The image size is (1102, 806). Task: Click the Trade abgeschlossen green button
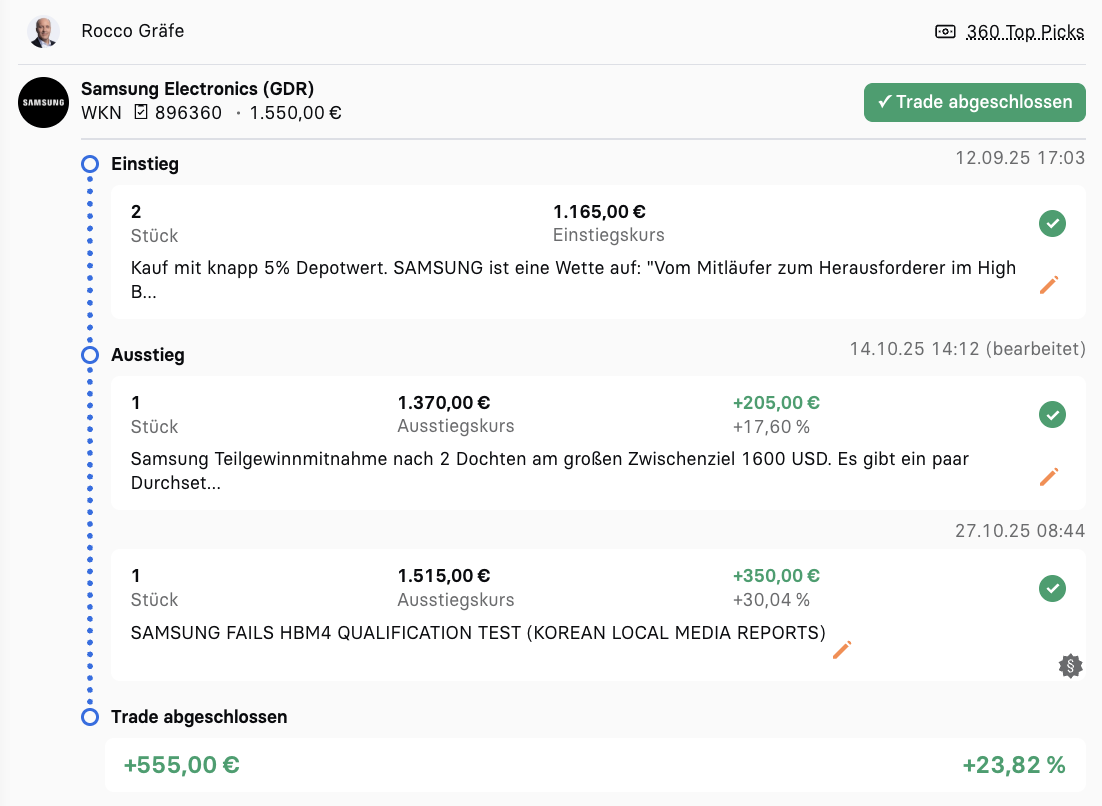pyautogui.click(x=974, y=102)
